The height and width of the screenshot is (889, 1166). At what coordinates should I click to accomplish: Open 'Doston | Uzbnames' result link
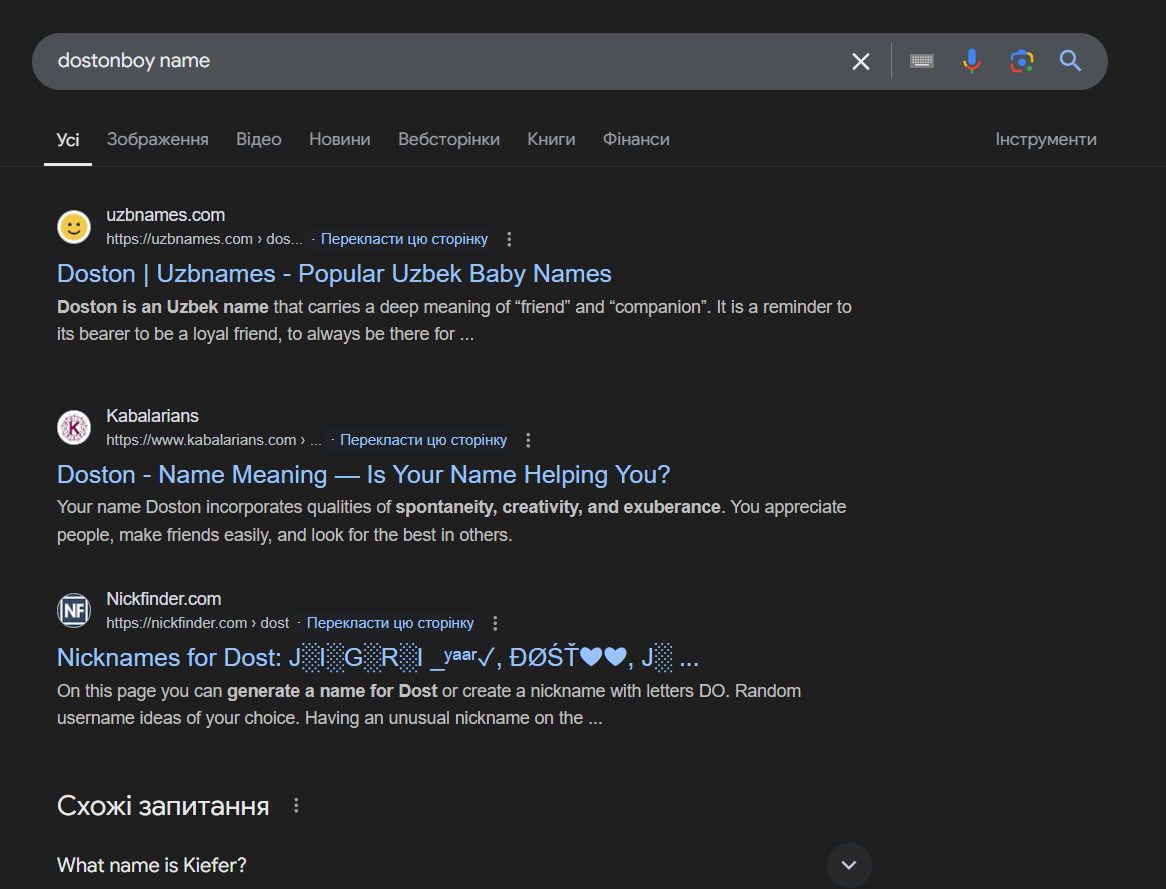pyautogui.click(x=334, y=274)
